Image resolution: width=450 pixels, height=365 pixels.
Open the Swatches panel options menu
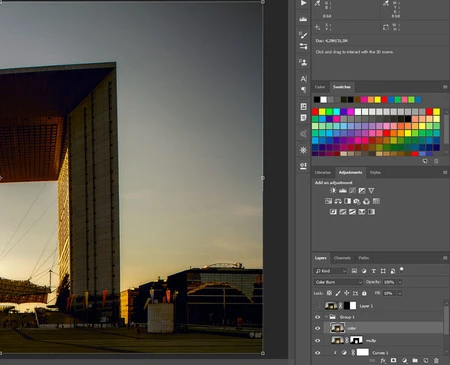pos(445,87)
